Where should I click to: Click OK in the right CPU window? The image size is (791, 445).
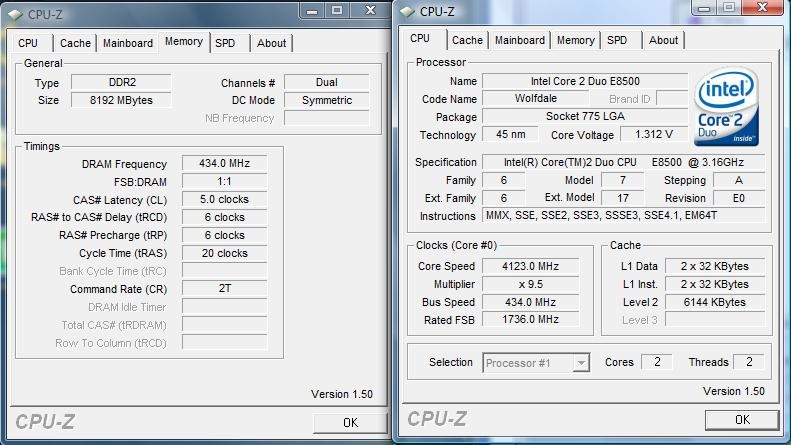coord(742,420)
